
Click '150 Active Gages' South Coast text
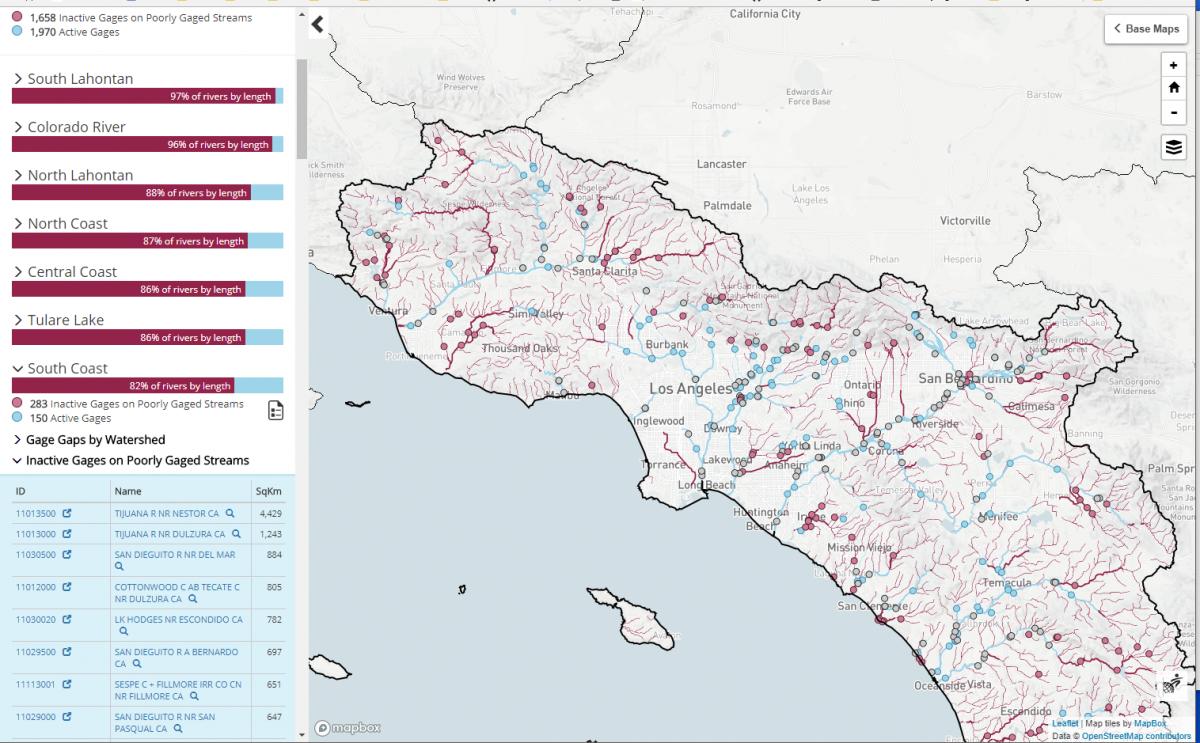point(70,418)
